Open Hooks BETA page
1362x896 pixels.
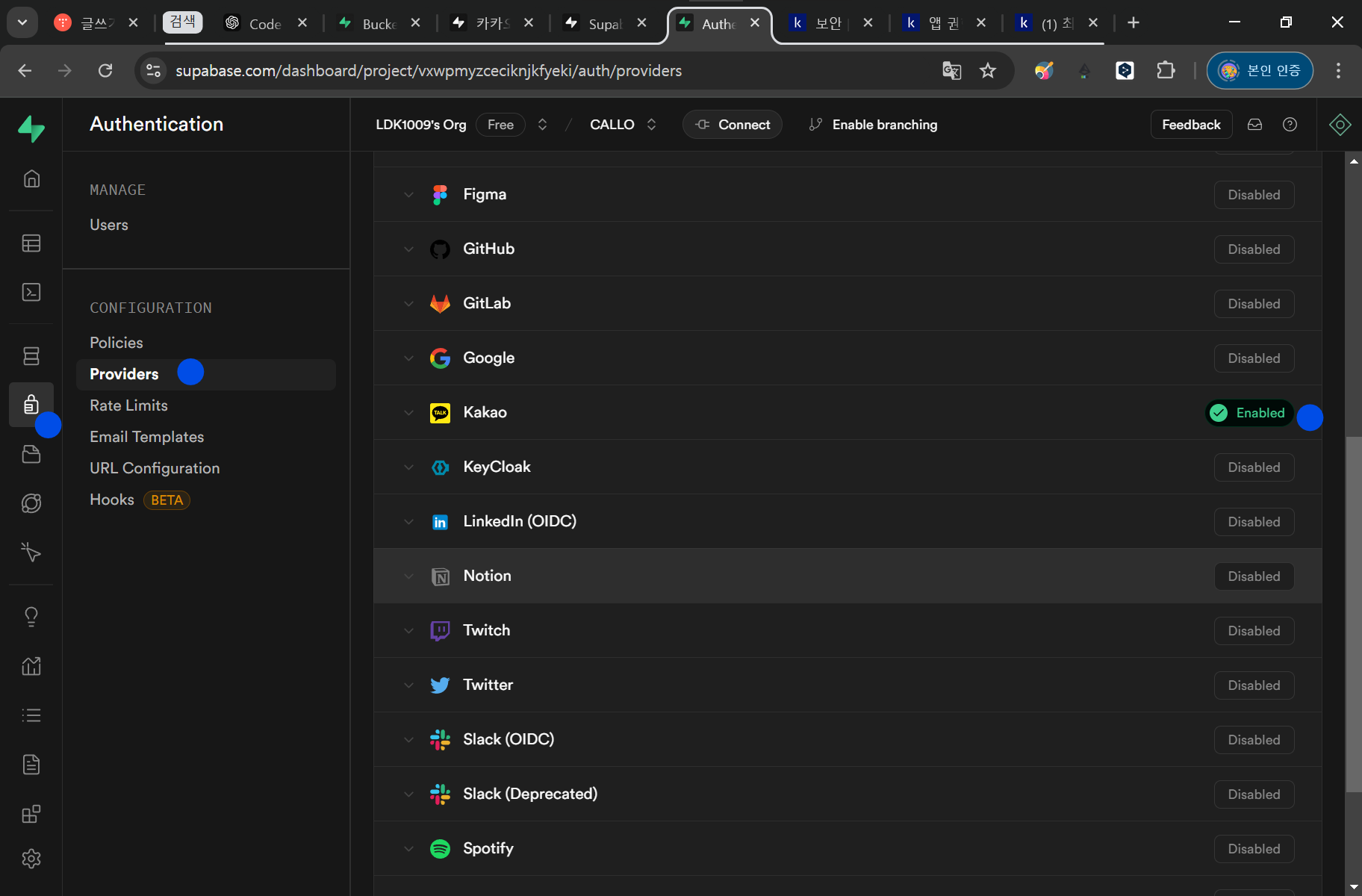click(x=140, y=500)
